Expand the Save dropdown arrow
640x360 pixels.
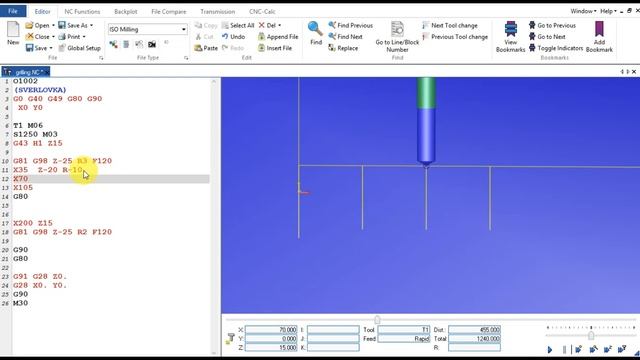pyautogui.click(x=51, y=48)
